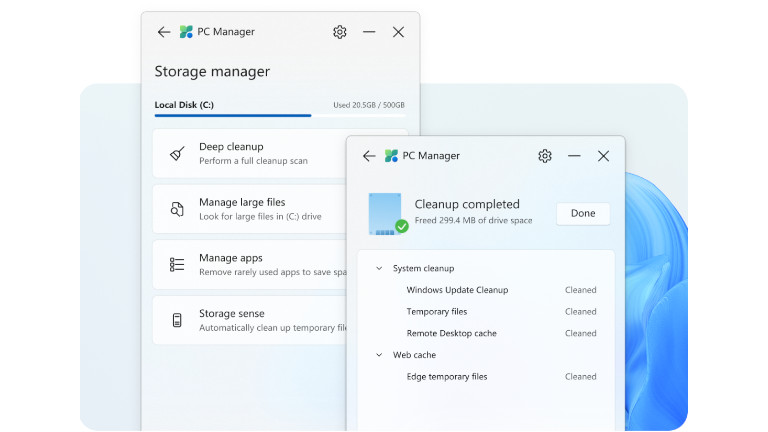768x432 pixels.
Task: Minimize the Storage manager window
Action: click(x=369, y=32)
